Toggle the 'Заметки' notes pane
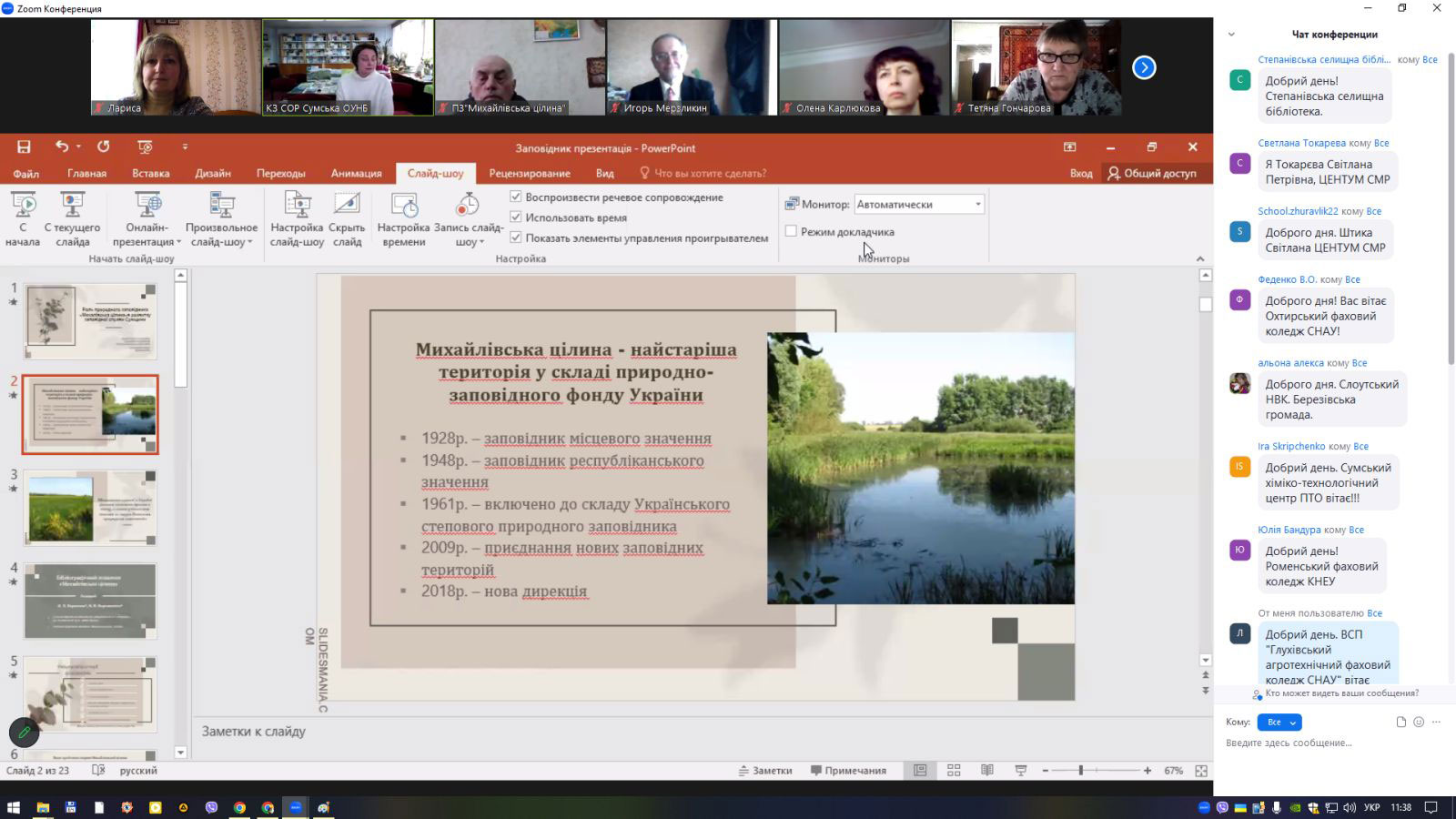Viewport: 1456px width, 819px height. [765, 771]
